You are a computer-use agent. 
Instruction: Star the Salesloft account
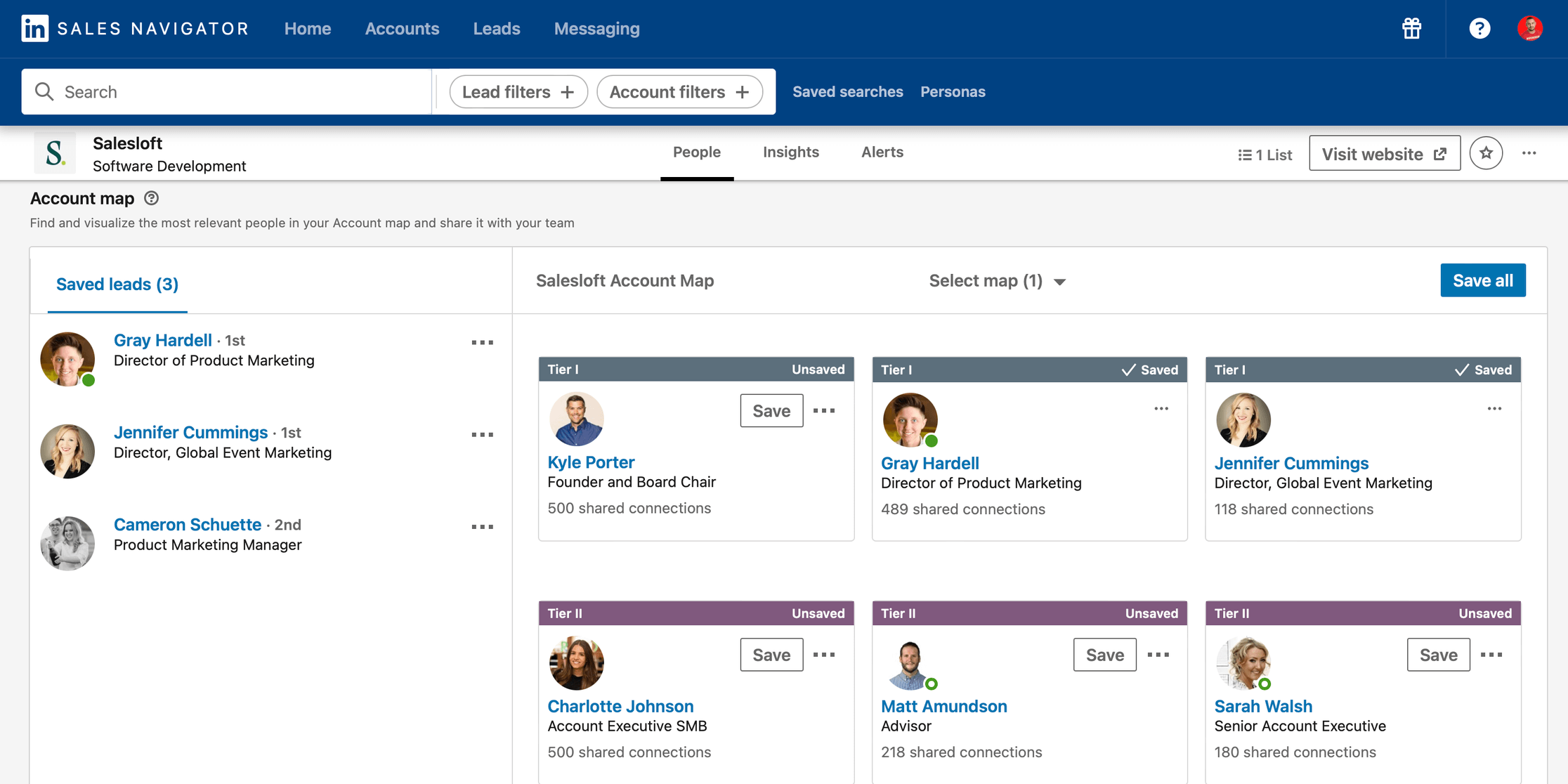click(x=1486, y=153)
